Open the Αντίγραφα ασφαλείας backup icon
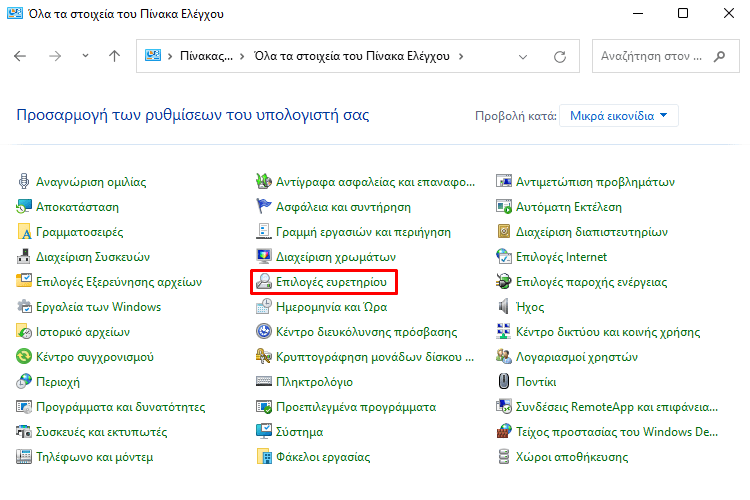This screenshot has width=750, height=500. click(x=264, y=182)
